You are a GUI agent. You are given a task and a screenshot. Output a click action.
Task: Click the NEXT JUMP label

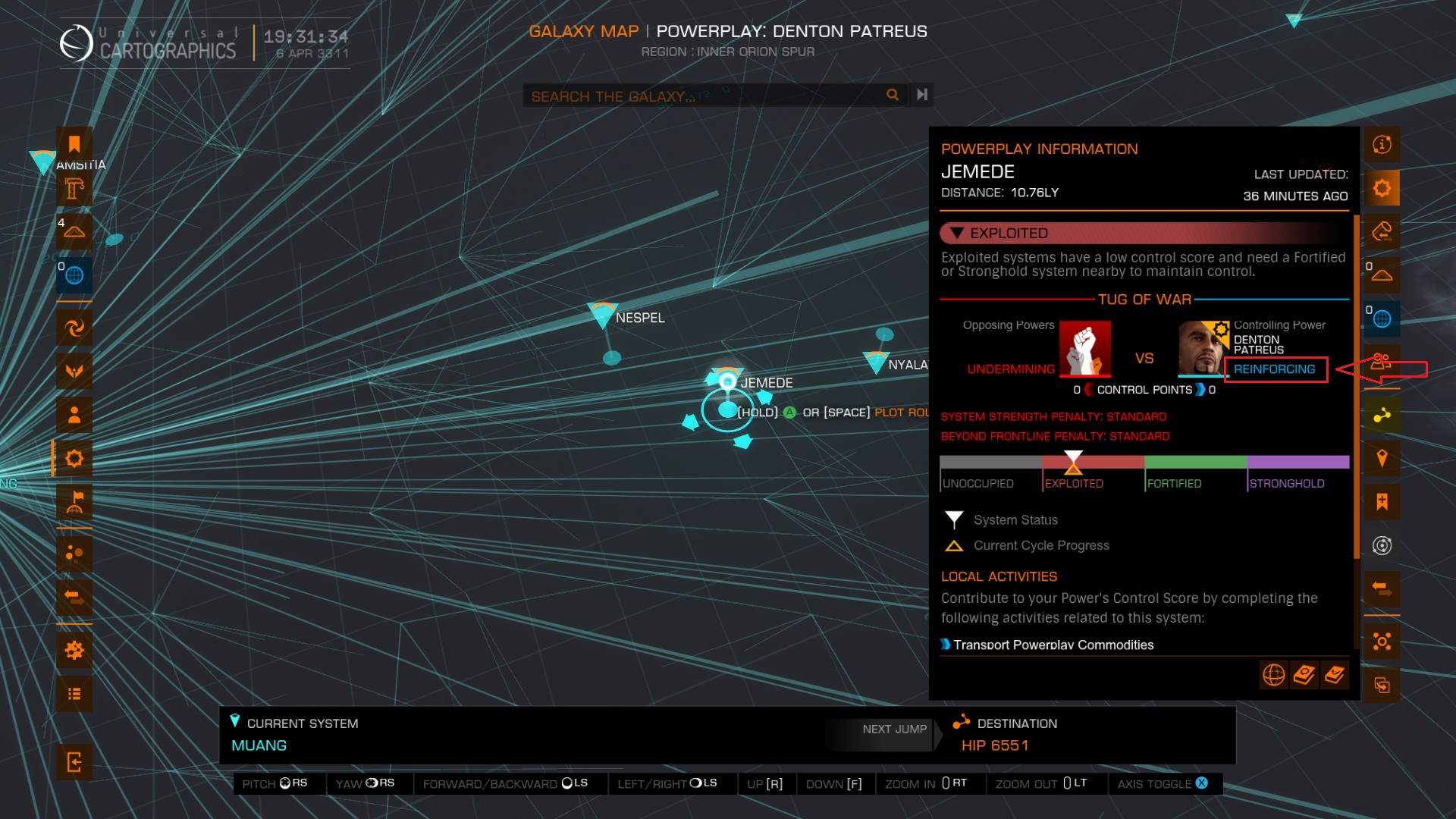point(894,729)
